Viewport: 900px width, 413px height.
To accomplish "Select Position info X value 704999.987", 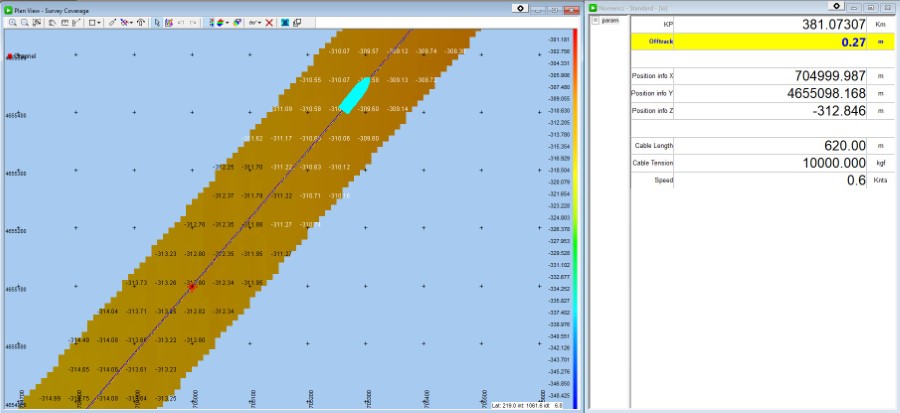I will pos(830,76).
